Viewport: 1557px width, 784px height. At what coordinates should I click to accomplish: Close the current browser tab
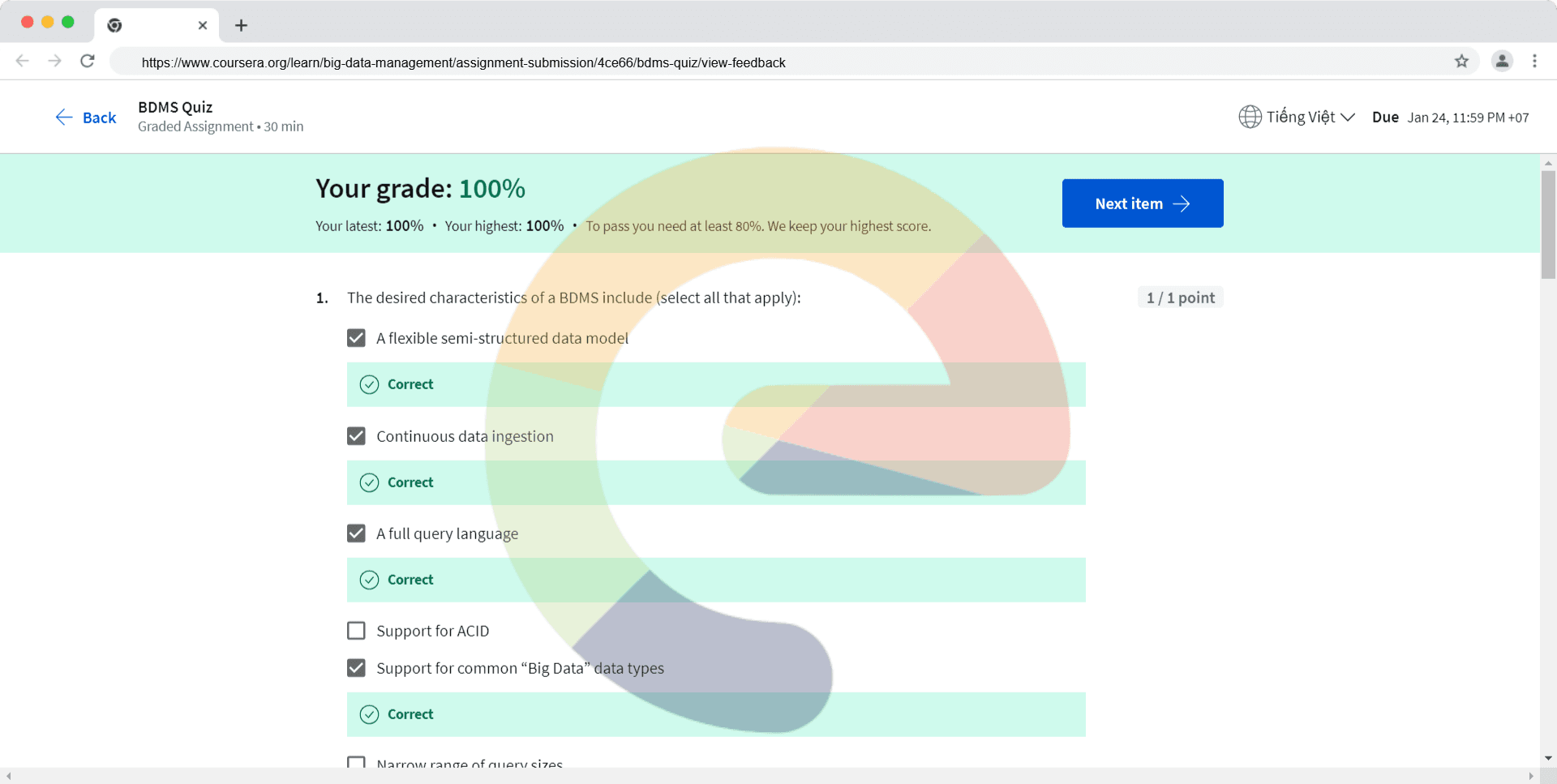point(203,25)
